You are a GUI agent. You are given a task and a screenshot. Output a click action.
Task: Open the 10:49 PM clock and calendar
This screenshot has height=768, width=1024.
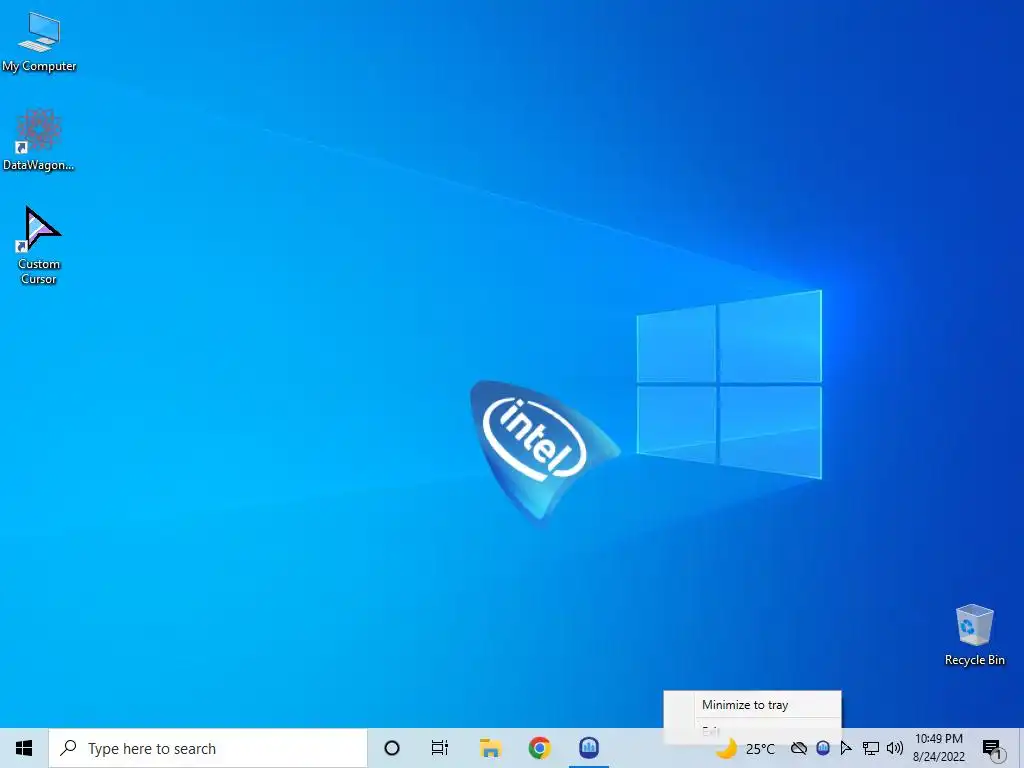938,748
